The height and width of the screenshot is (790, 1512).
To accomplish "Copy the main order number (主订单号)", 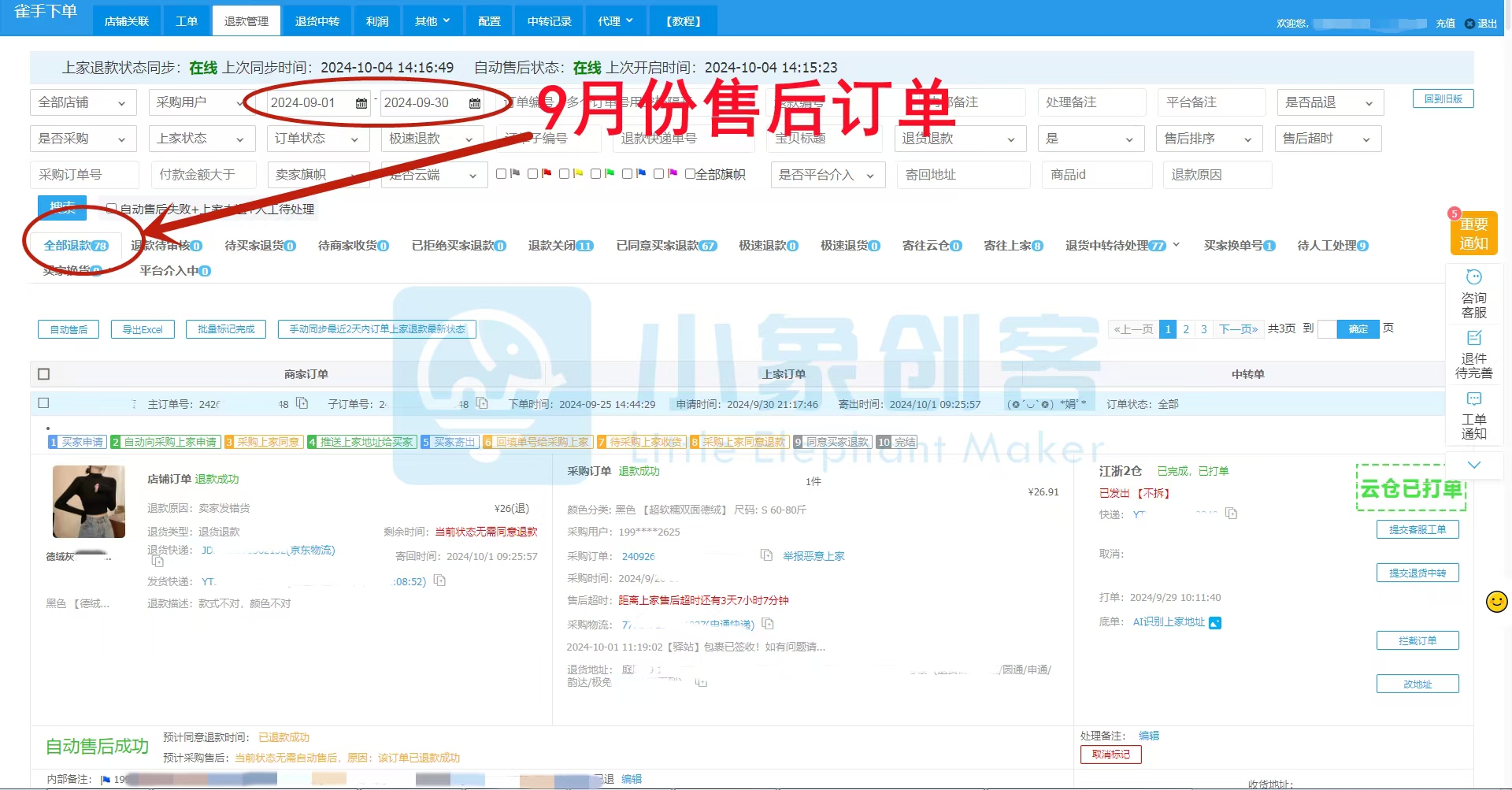I will [x=302, y=403].
